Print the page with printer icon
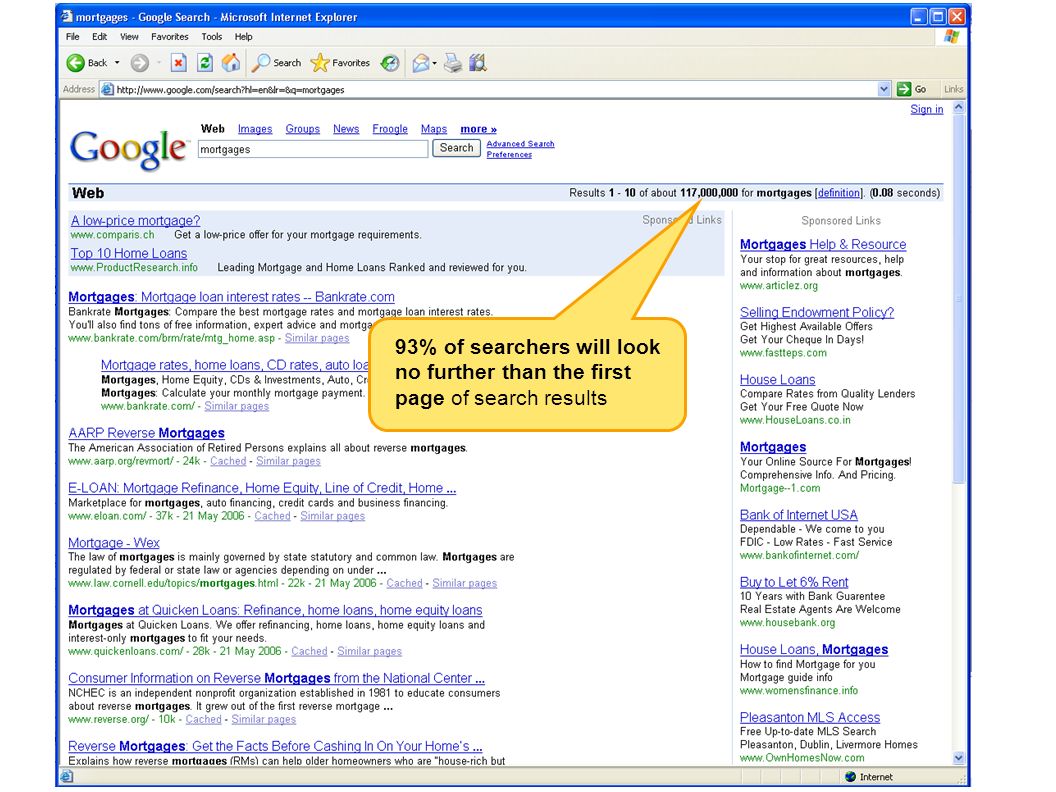1056x792 pixels. (x=453, y=63)
